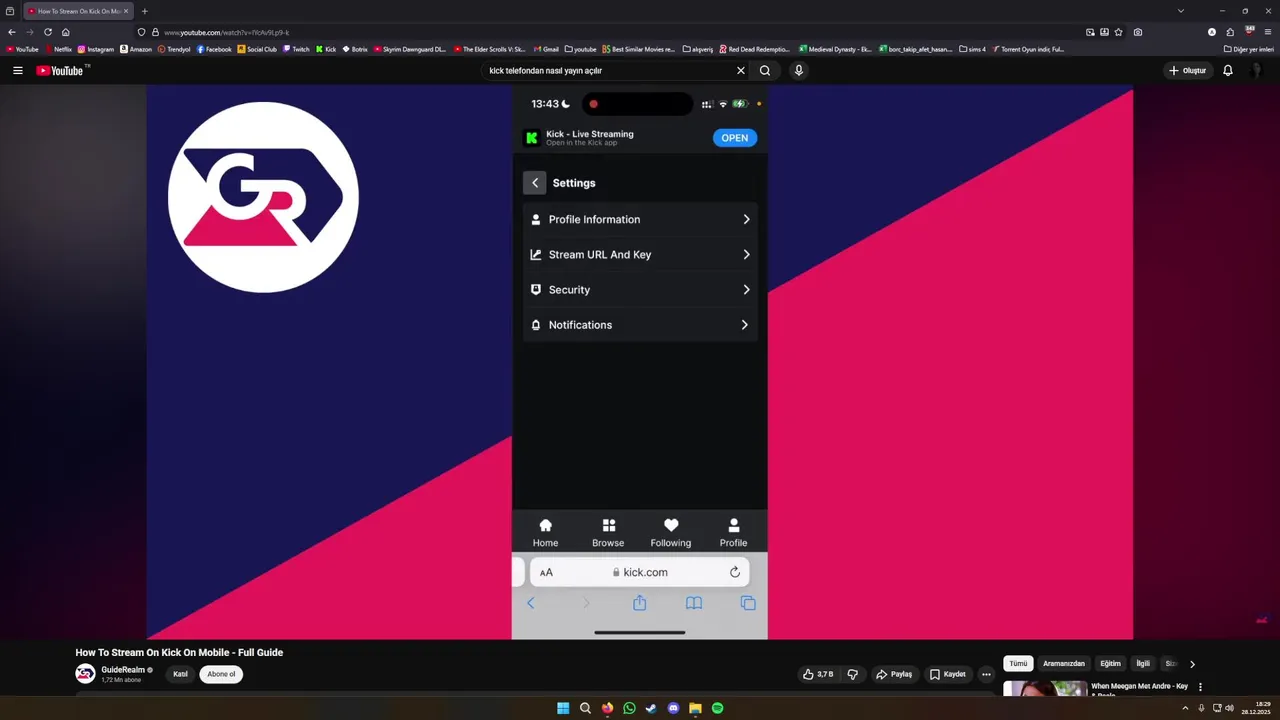Viewport: 1280px width, 720px height.
Task: Click Stream URL And Key row in video
Action: click(x=640, y=254)
